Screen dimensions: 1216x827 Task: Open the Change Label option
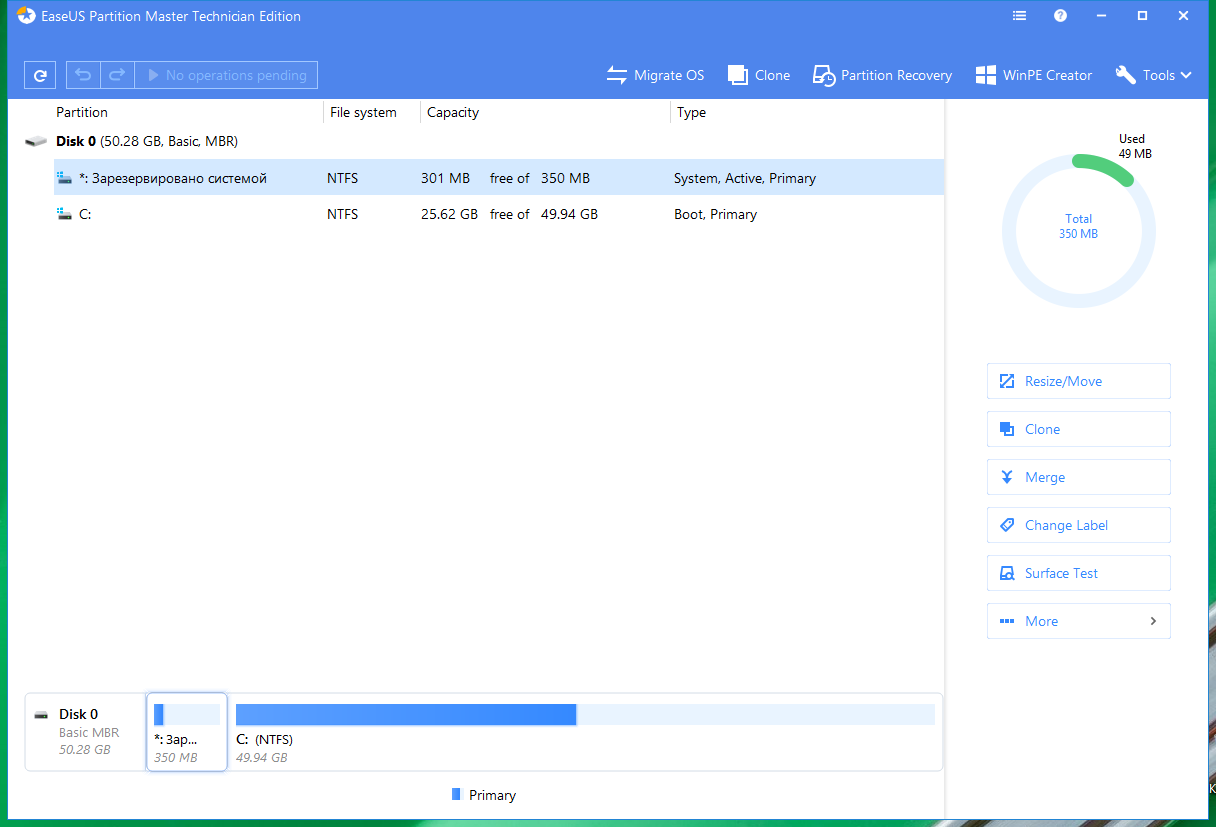point(1078,525)
